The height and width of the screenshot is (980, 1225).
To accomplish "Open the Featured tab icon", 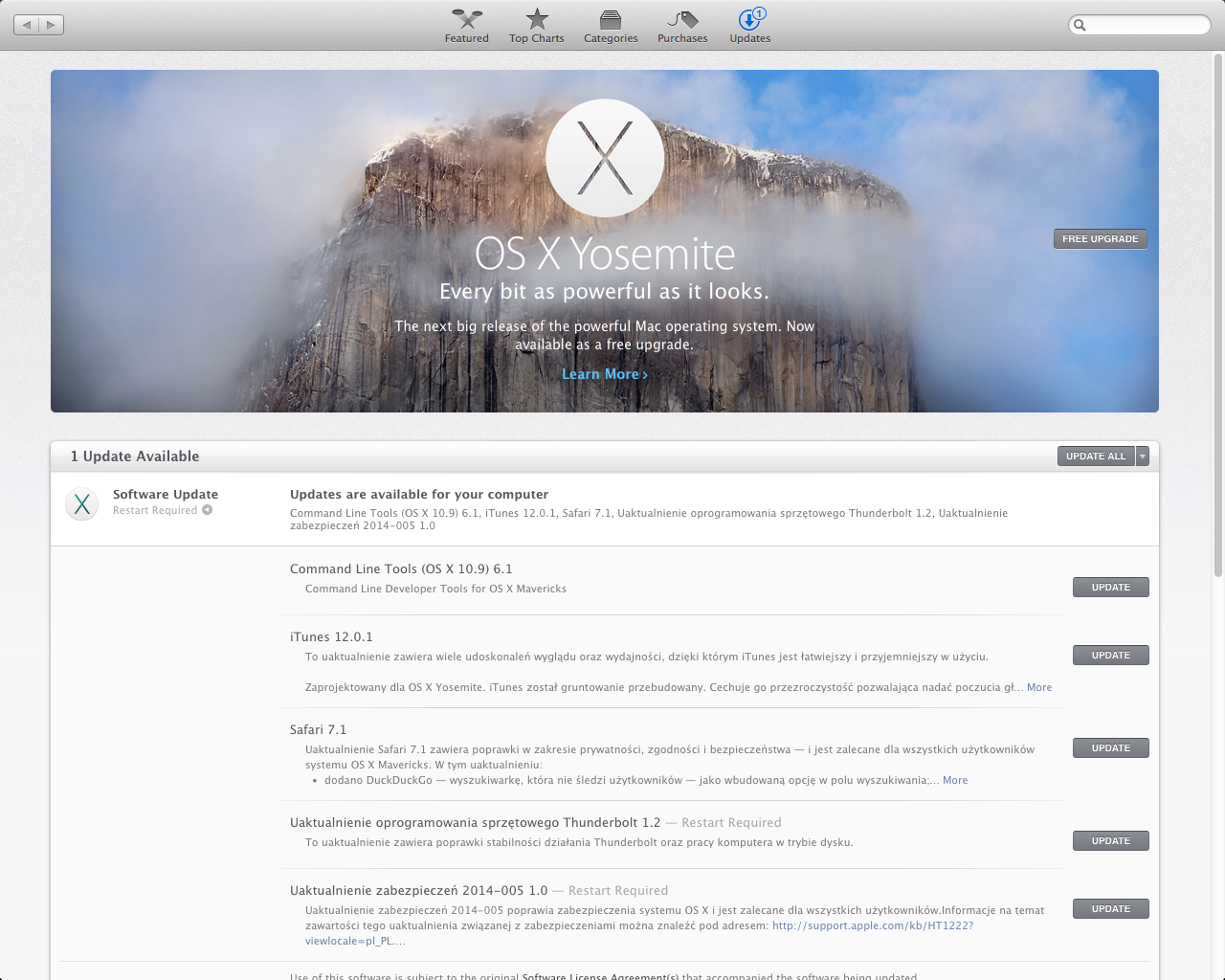I will click(466, 19).
